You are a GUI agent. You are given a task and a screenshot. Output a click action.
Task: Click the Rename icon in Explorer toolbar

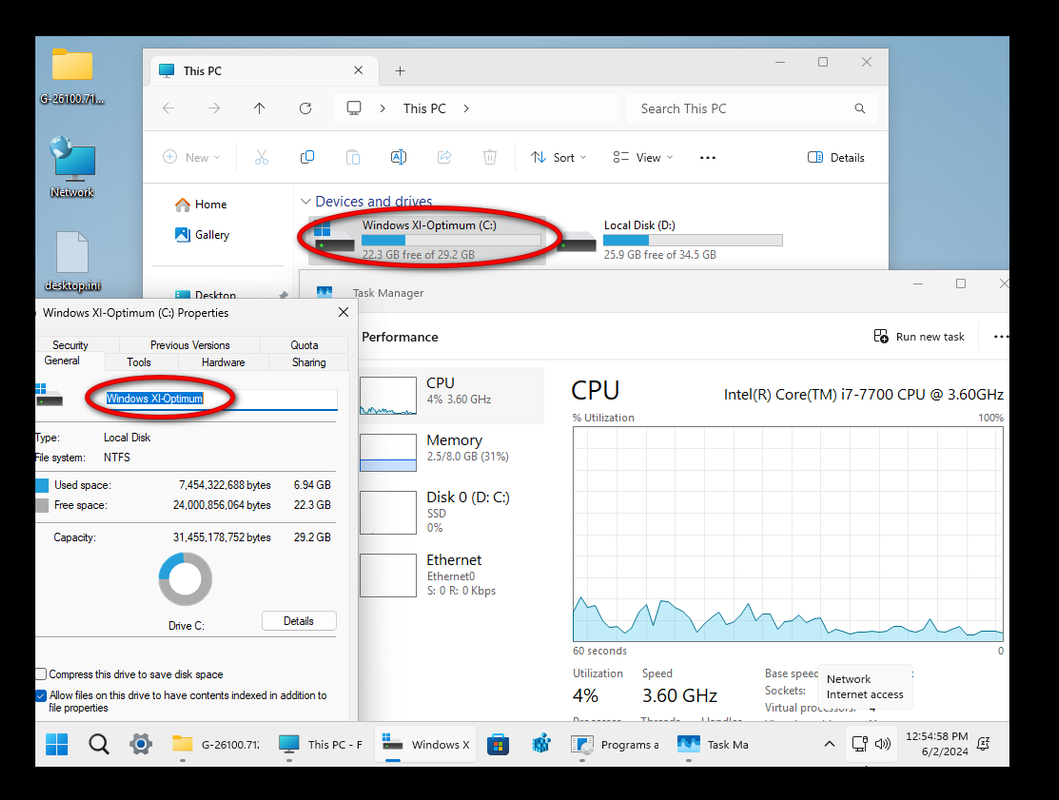(398, 157)
